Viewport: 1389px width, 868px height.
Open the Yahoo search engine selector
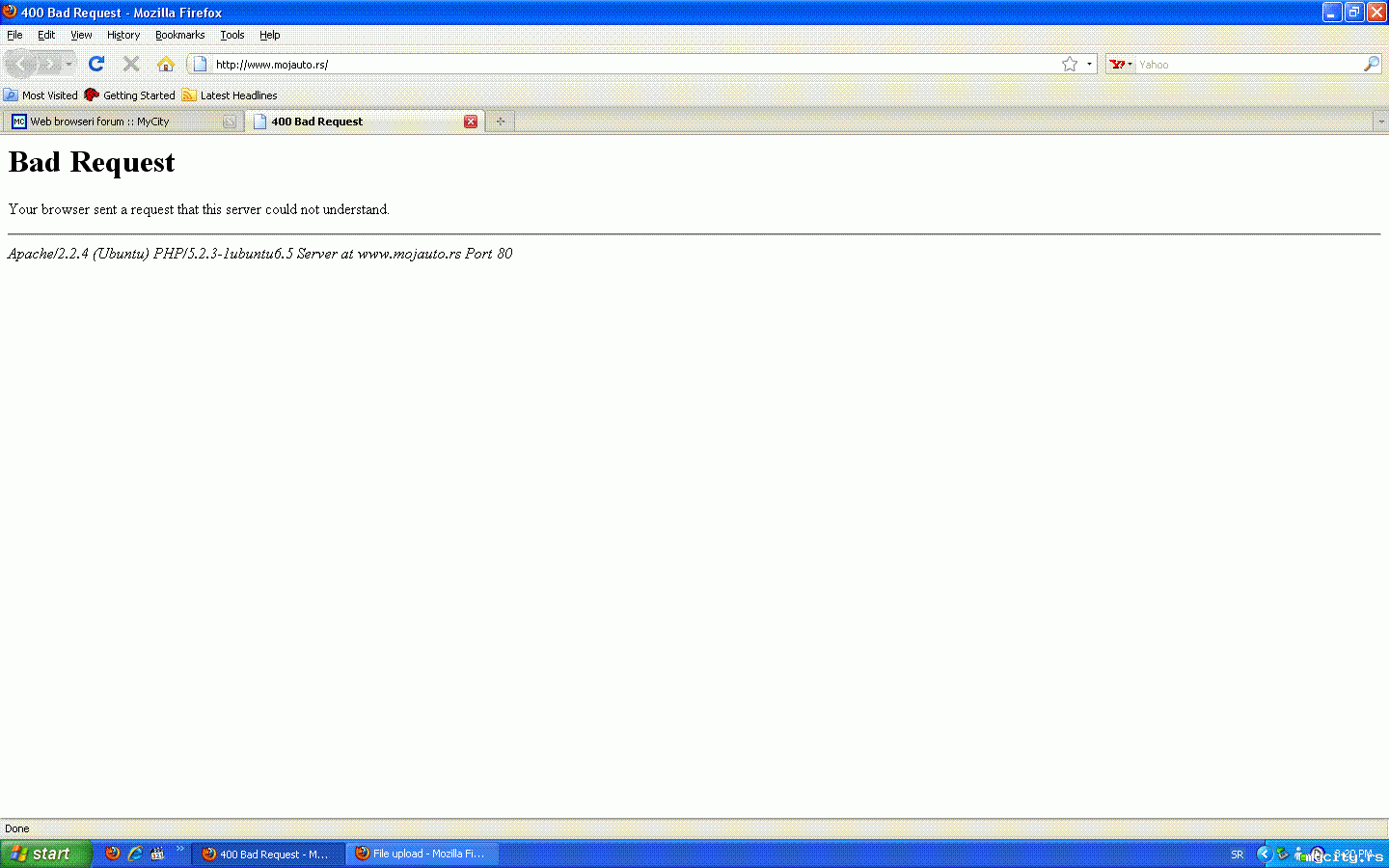tap(1121, 65)
